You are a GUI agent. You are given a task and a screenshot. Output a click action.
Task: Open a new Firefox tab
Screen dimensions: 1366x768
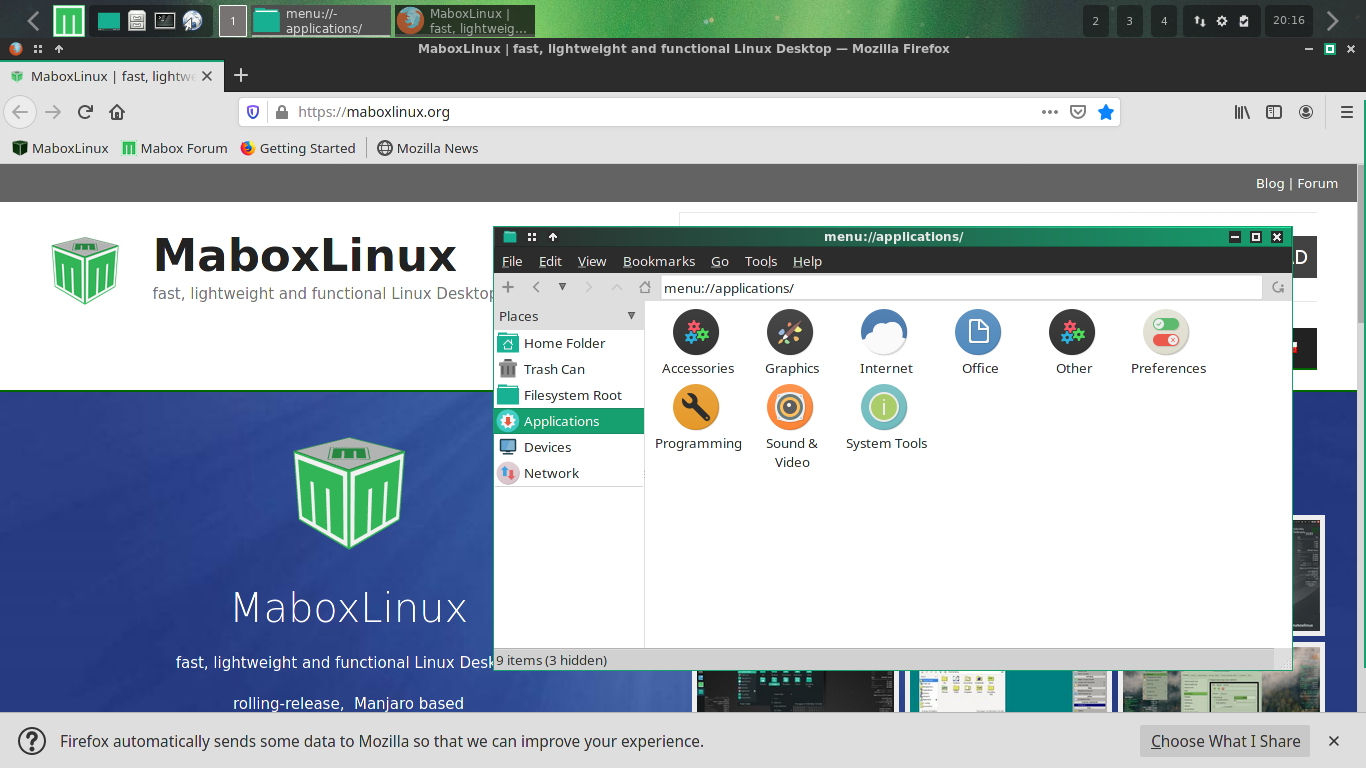point(240,75)
